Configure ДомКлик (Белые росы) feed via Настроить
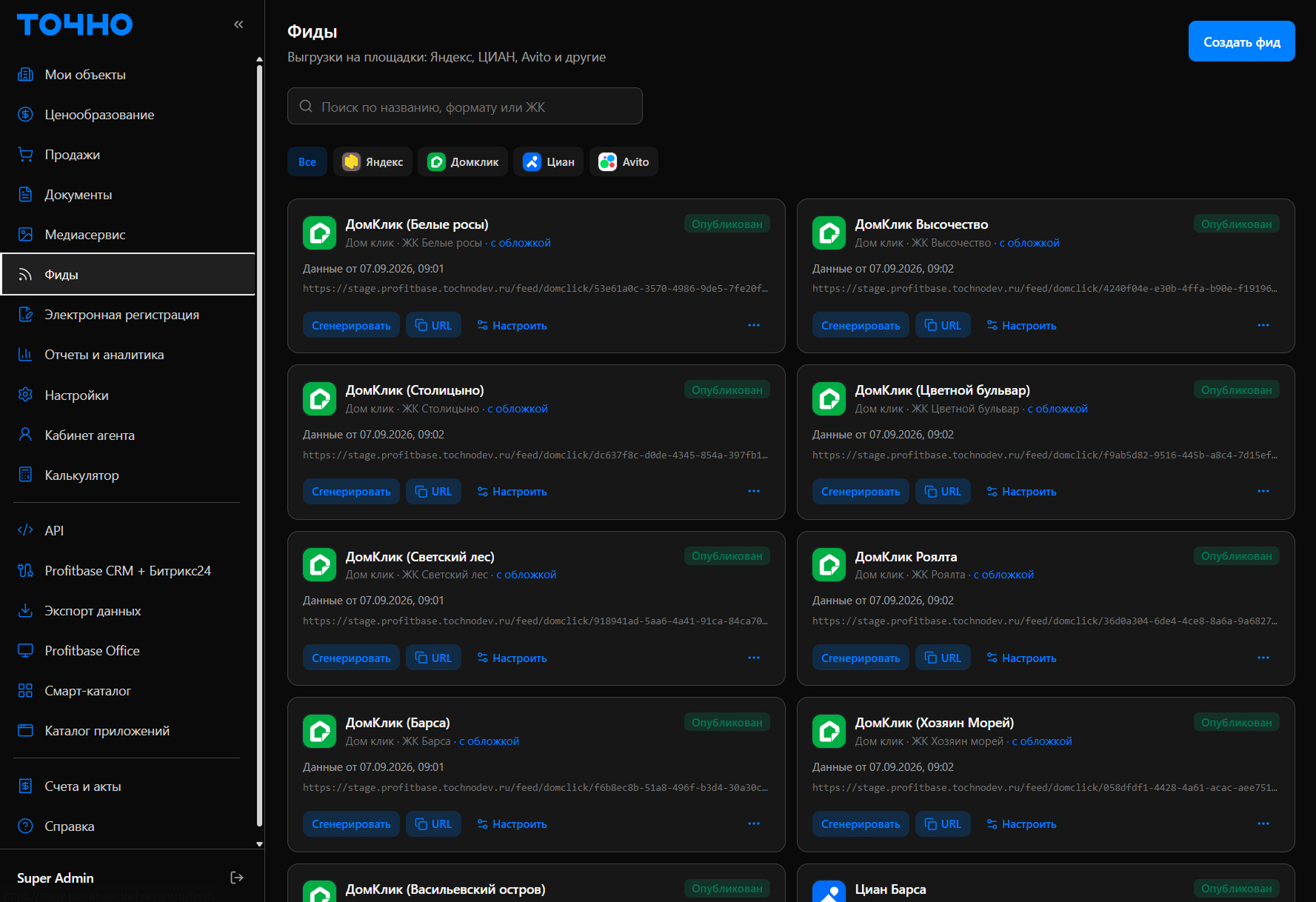 (x=512, y=326)
